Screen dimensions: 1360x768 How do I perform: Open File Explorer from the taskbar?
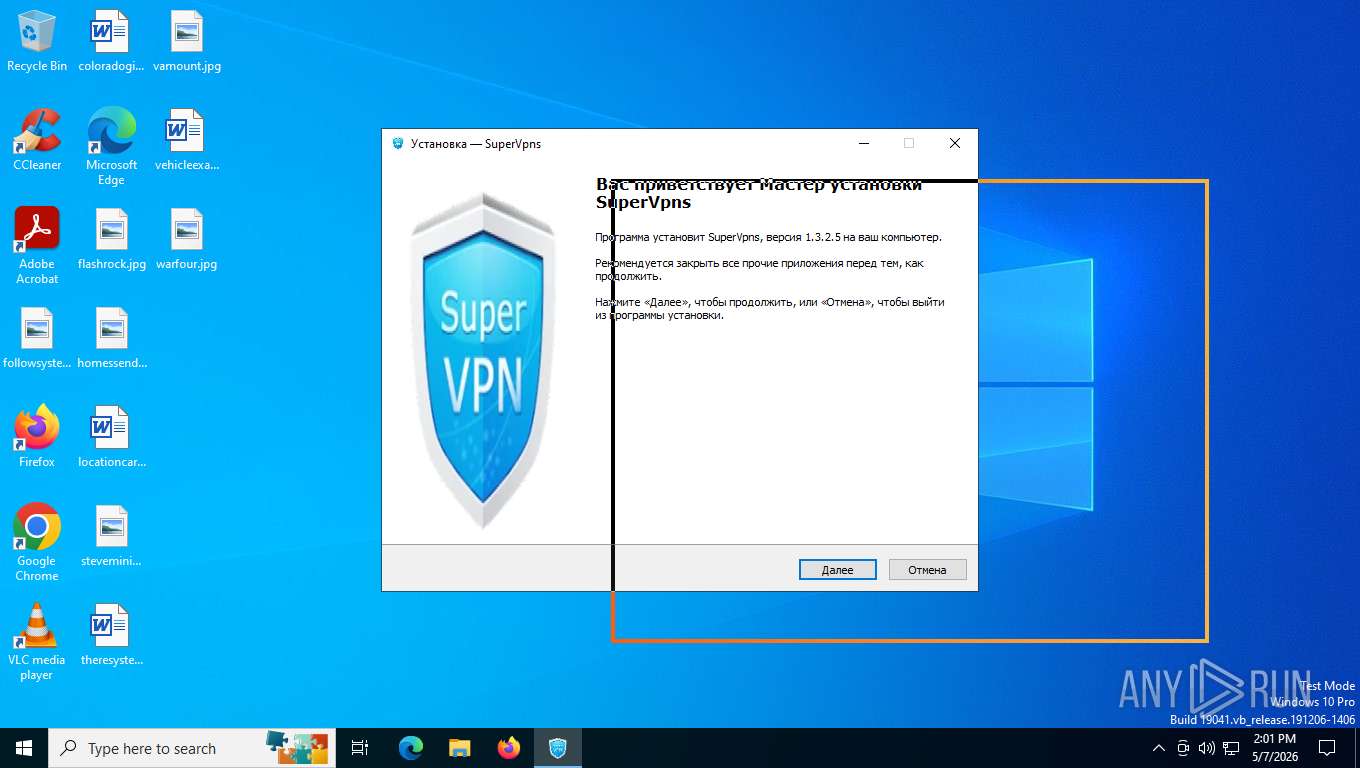[459, 748]
